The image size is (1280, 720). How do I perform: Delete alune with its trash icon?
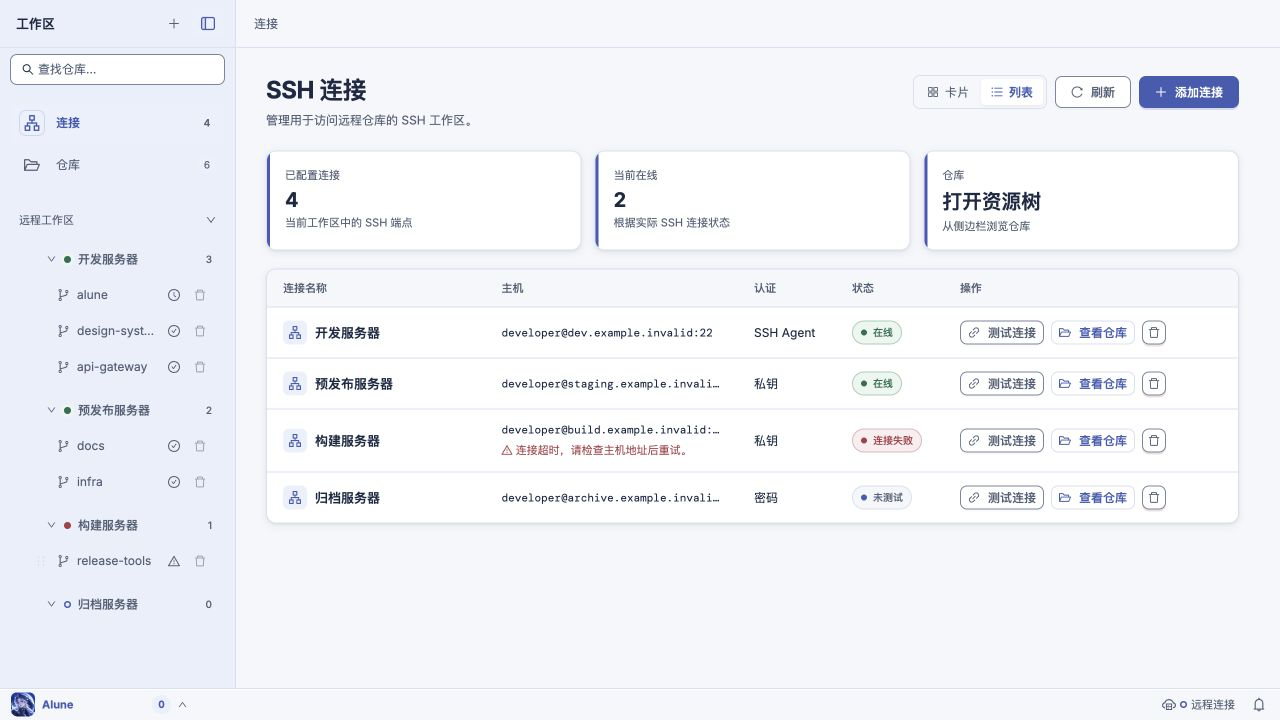click(x=200, y=295)
